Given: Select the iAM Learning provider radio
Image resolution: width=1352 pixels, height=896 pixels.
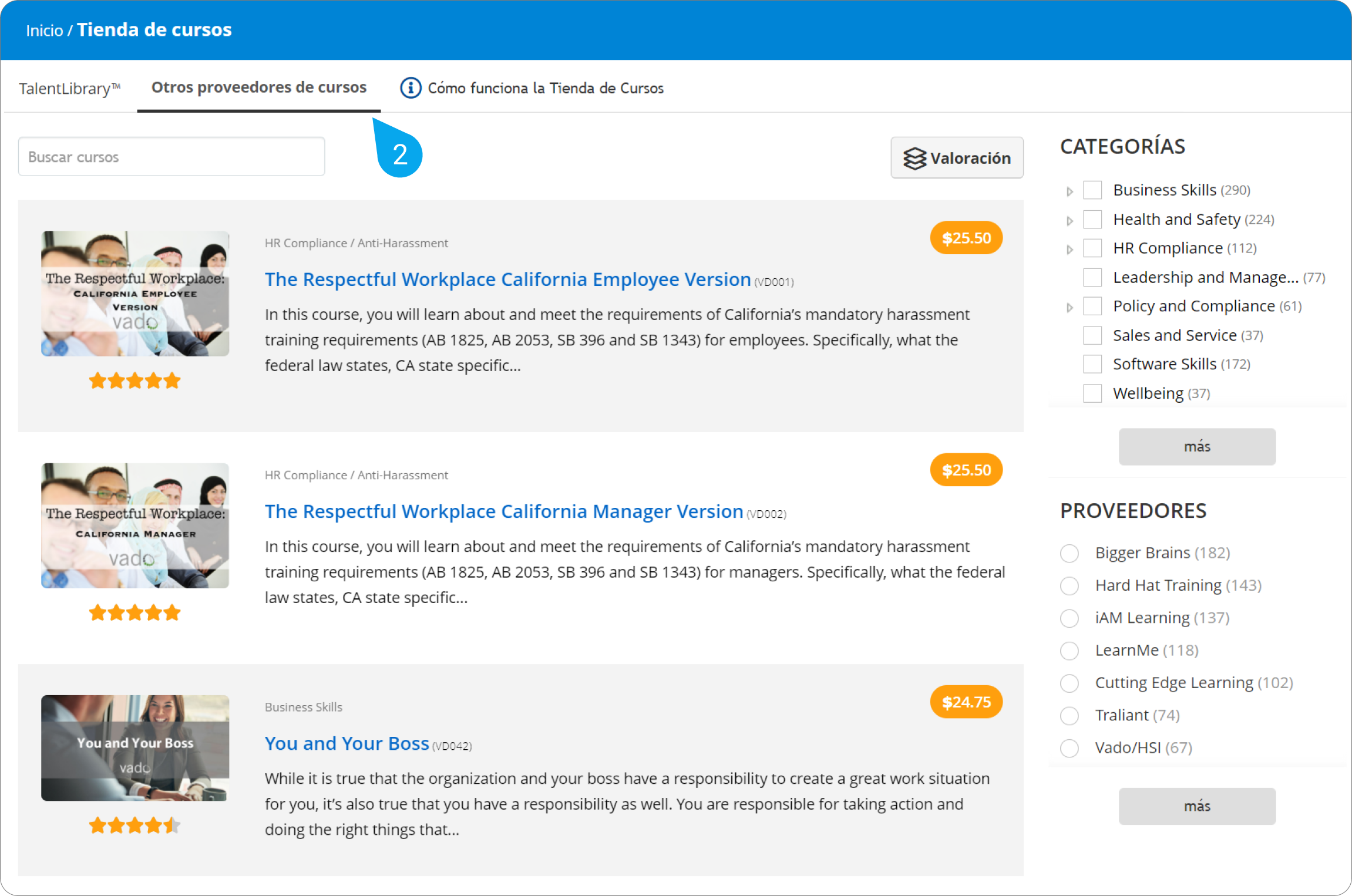Looking at the screenshot, I should coord(1070,618).
